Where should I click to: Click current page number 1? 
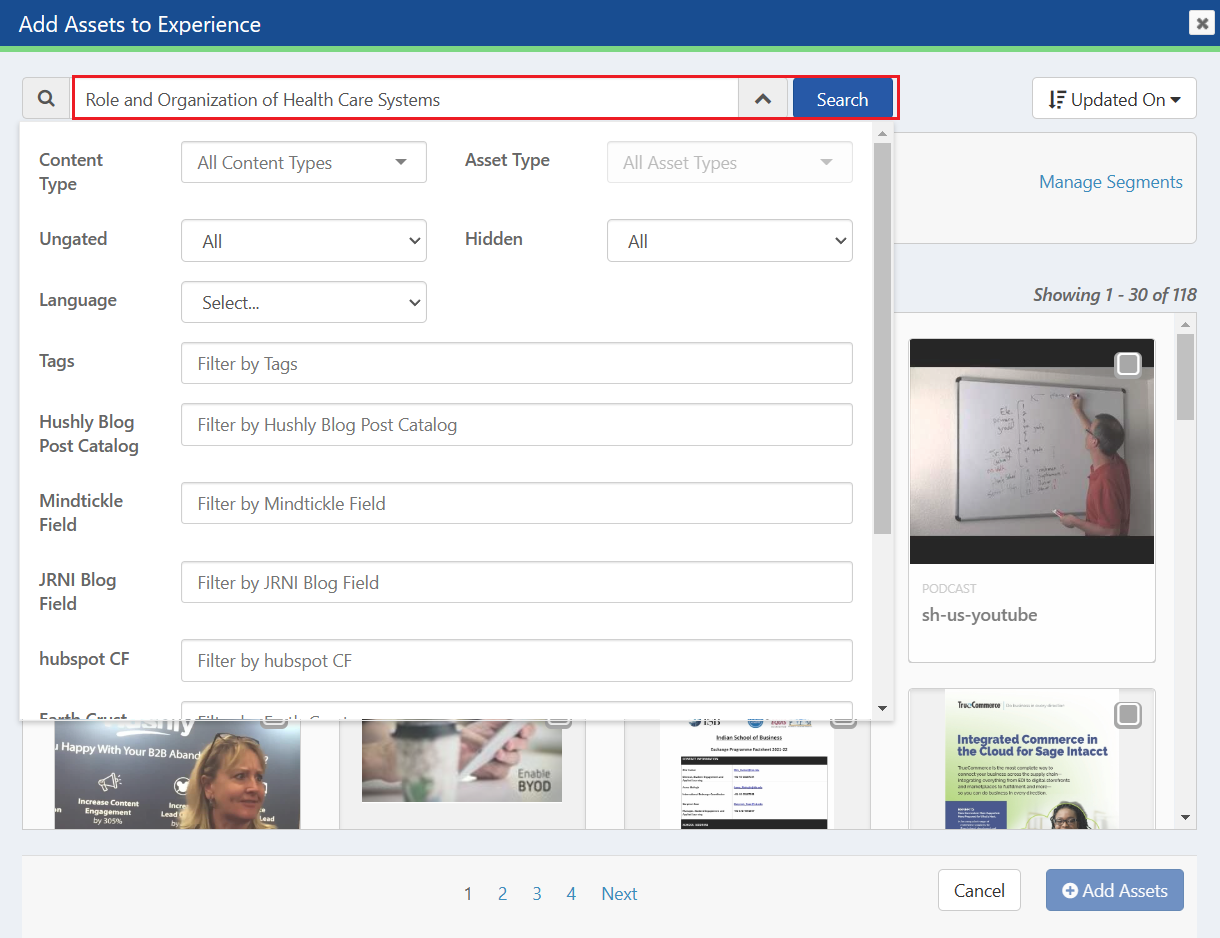click(x=468, y=894)
